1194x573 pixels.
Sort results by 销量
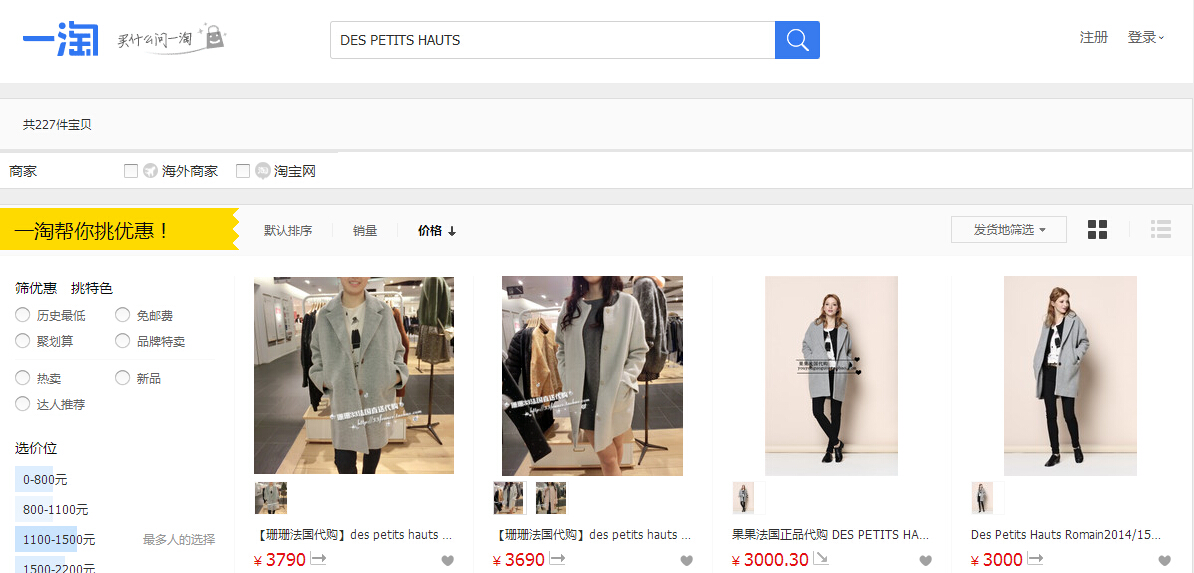pyautogui.click(x=365, y=231)
